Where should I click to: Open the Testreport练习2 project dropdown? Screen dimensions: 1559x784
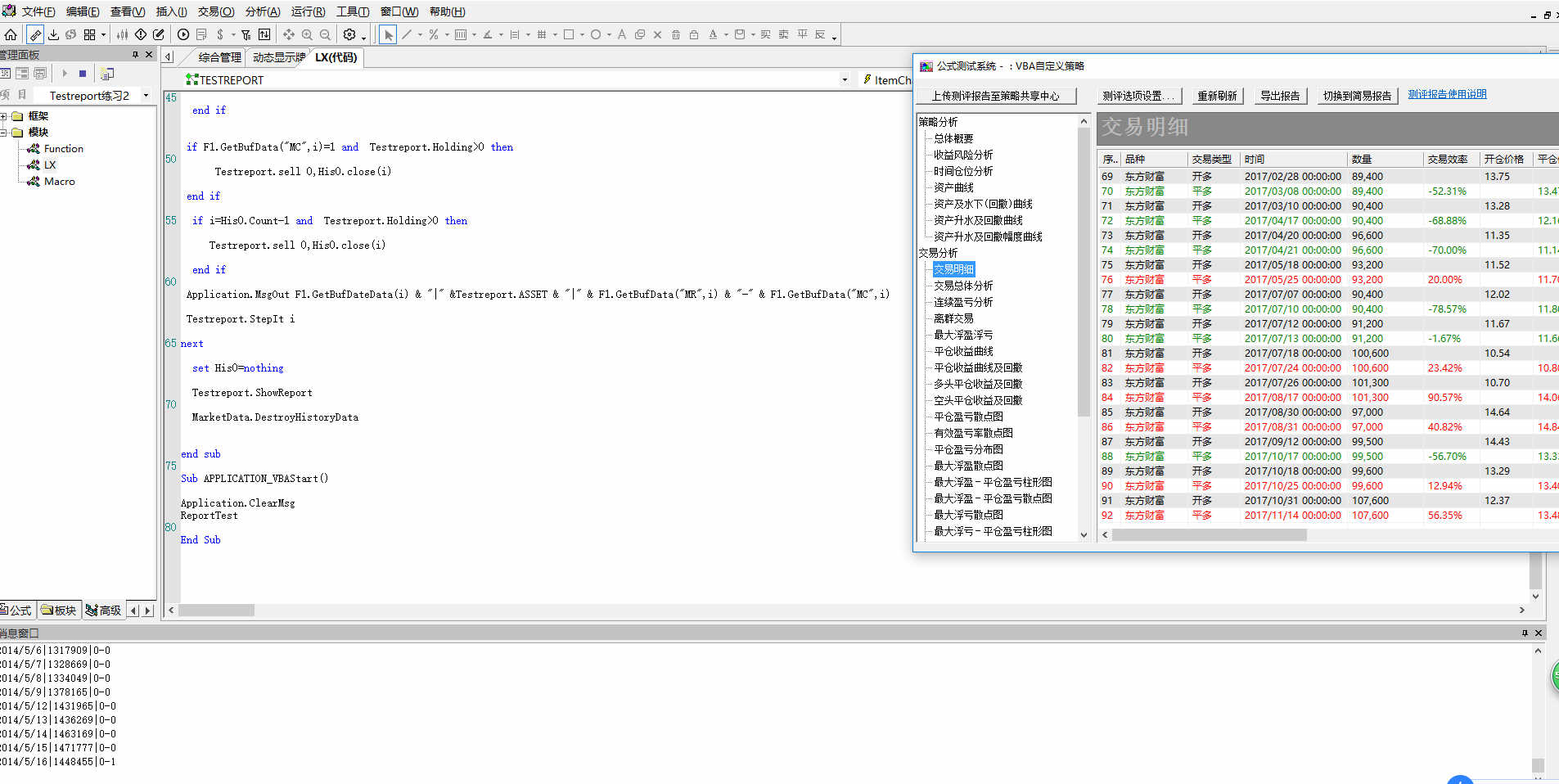(146, 96)
